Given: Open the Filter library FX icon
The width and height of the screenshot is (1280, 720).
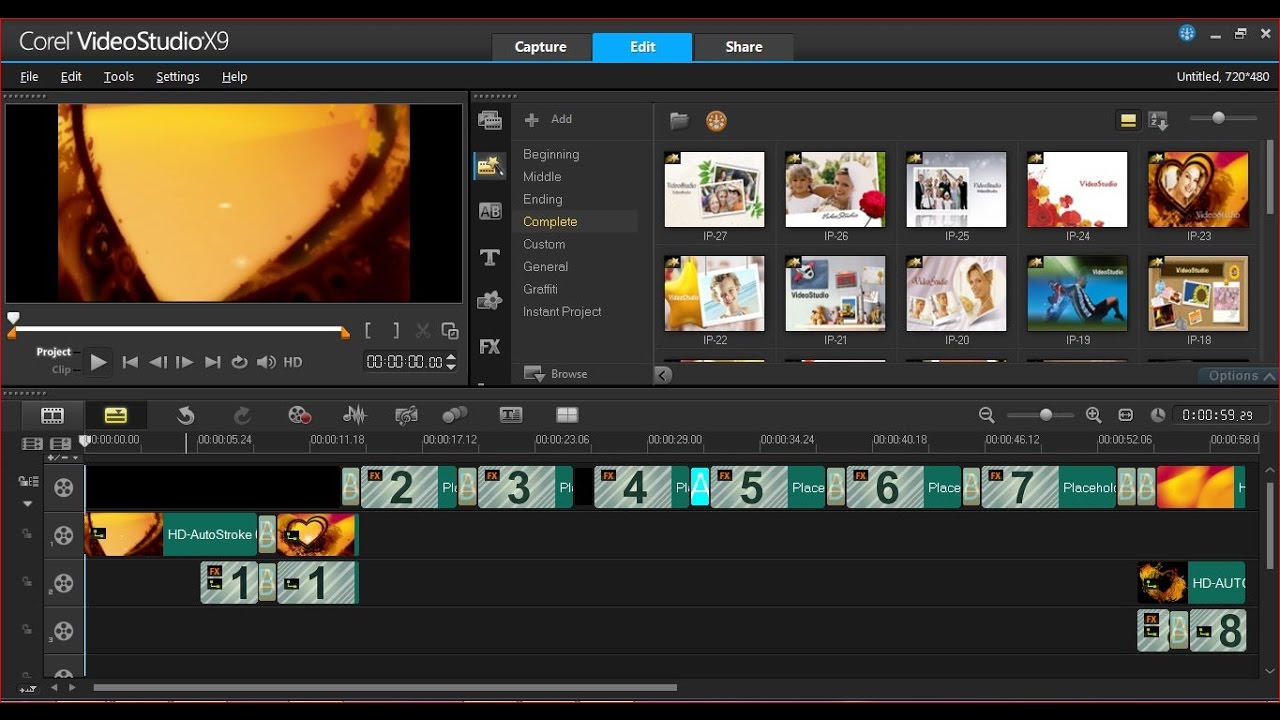Looking at the screenshot, I should 490,347.
